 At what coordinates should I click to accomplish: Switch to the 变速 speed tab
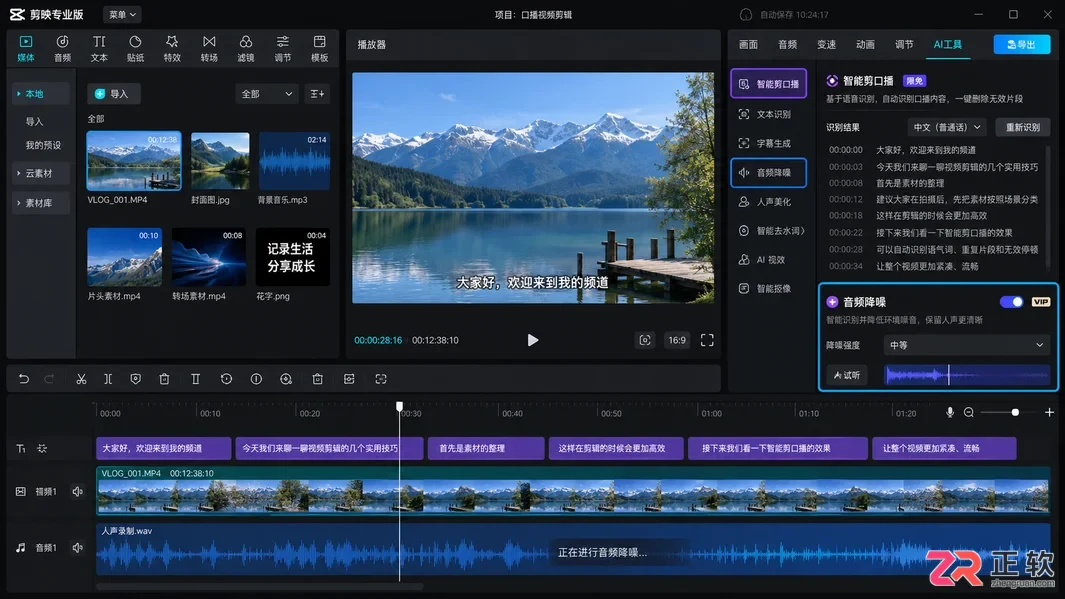coord(826,45)
